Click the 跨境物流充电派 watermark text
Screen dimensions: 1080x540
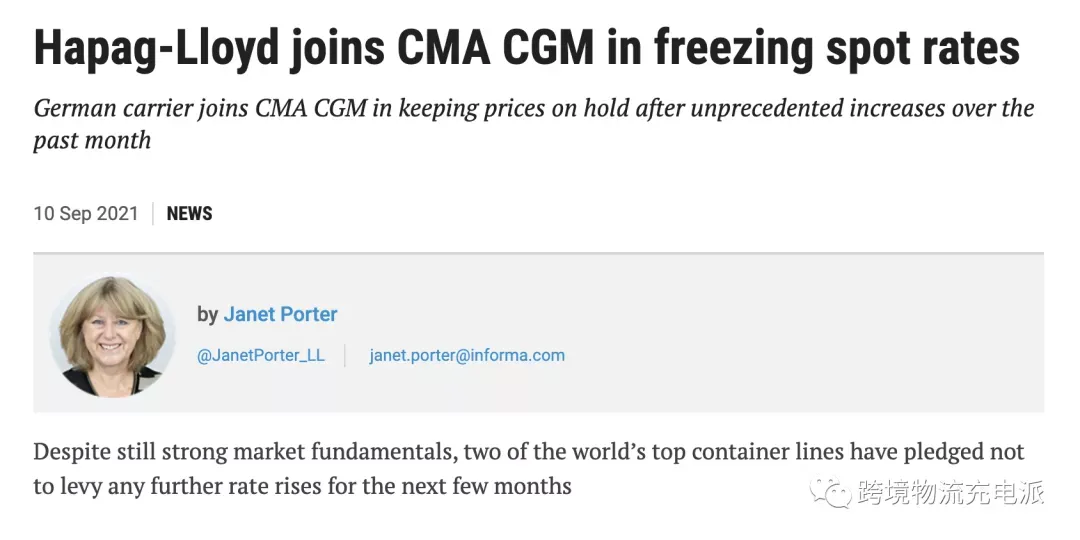[x=951, y=492]
